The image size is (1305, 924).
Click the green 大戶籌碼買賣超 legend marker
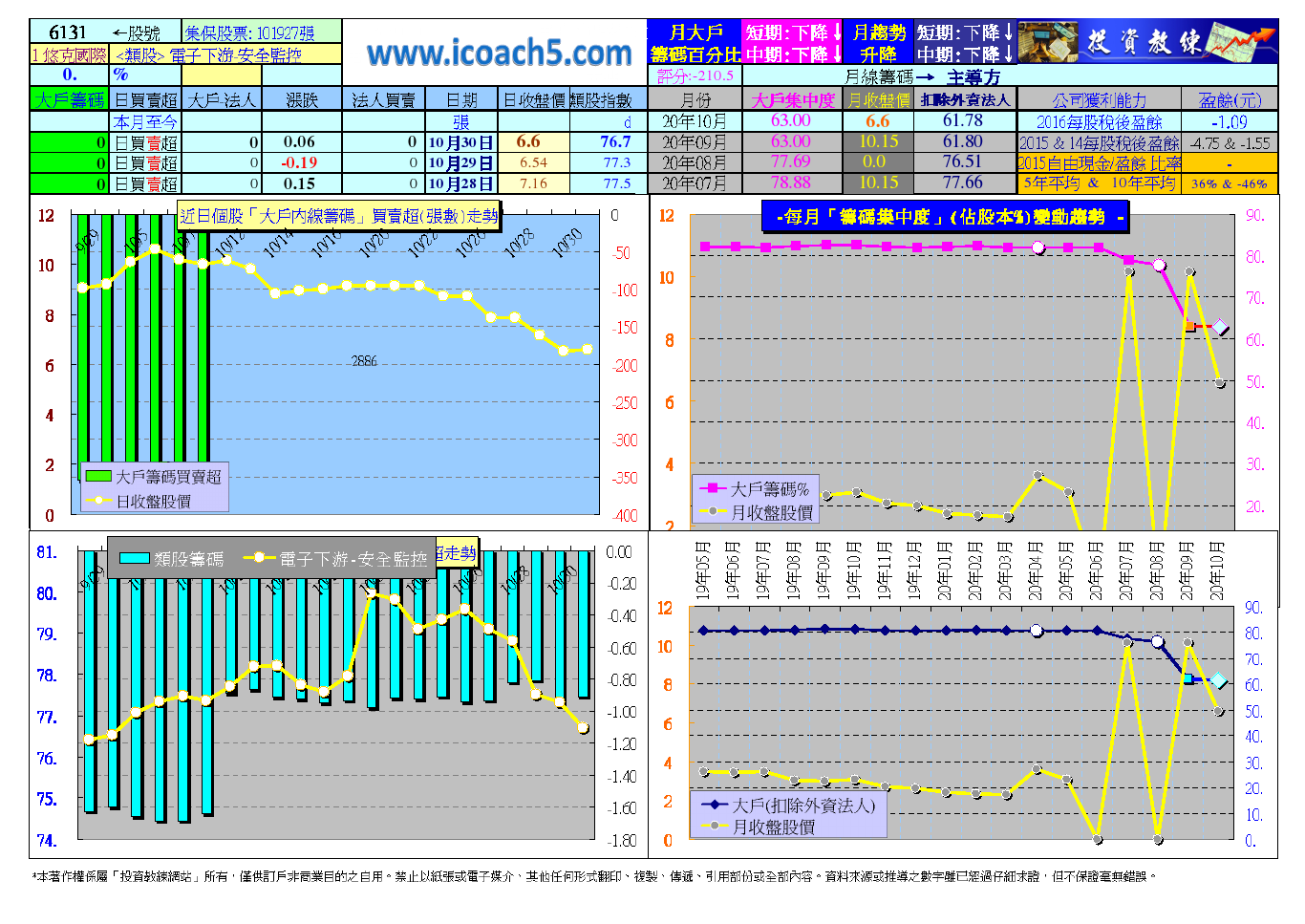[x=98, y=476]
